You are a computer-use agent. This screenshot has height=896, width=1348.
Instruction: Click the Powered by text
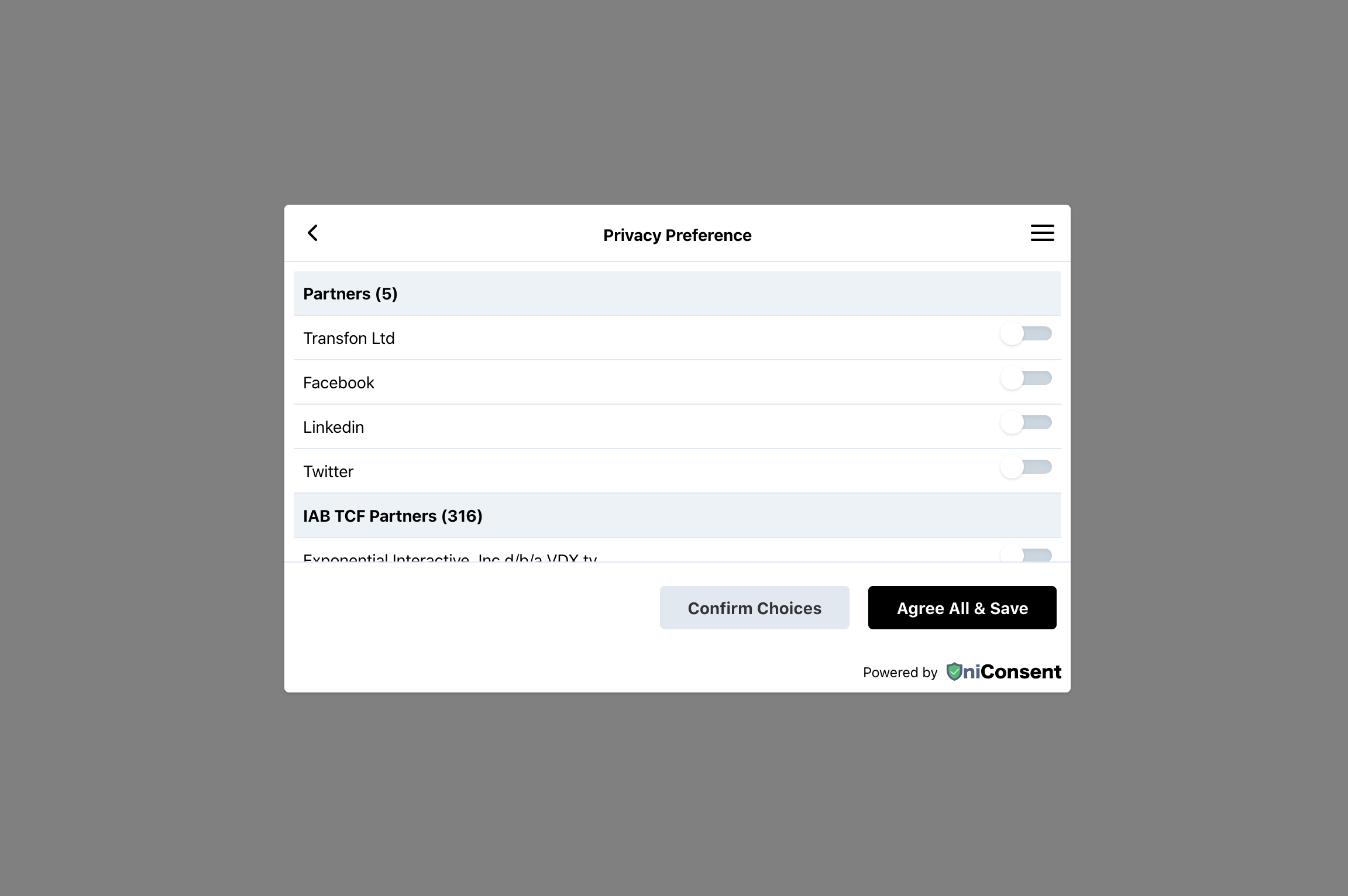pyautogui.click(x=900, y=673)
